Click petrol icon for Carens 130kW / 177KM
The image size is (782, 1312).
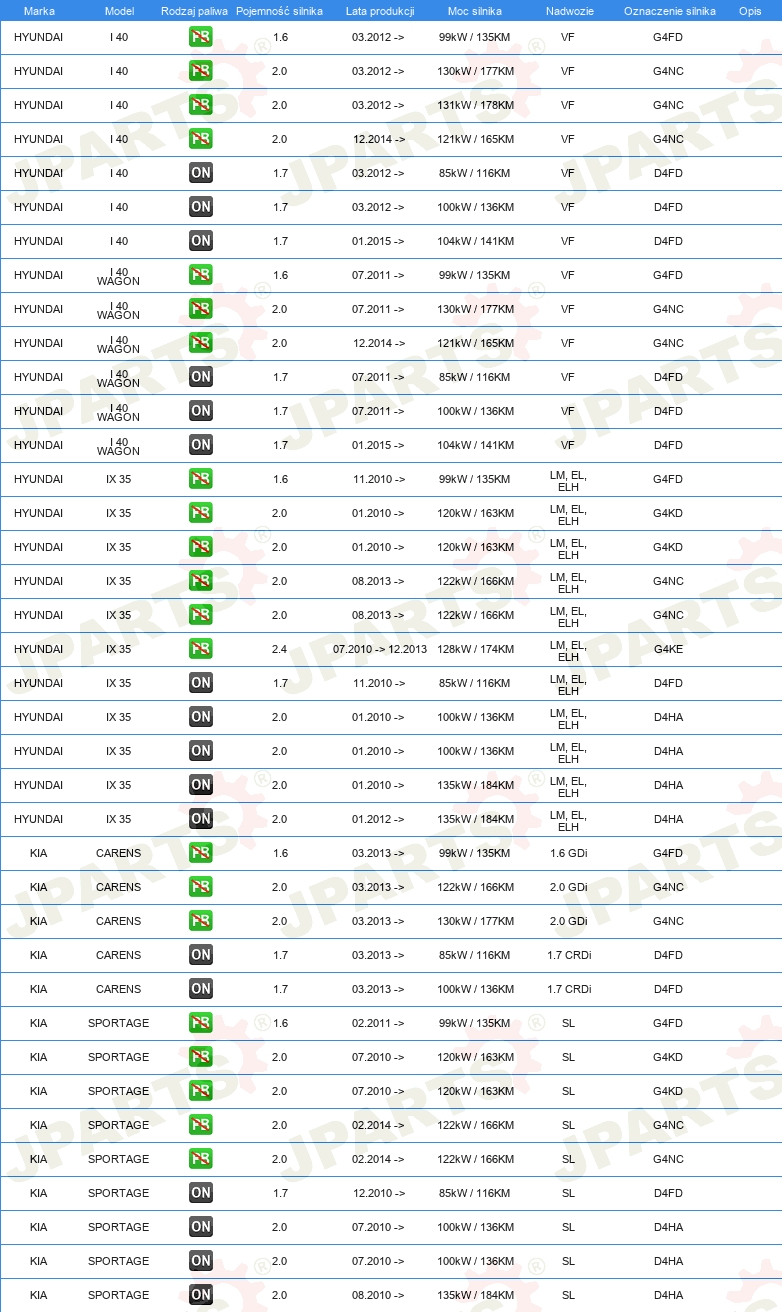[x=201, y=921]
